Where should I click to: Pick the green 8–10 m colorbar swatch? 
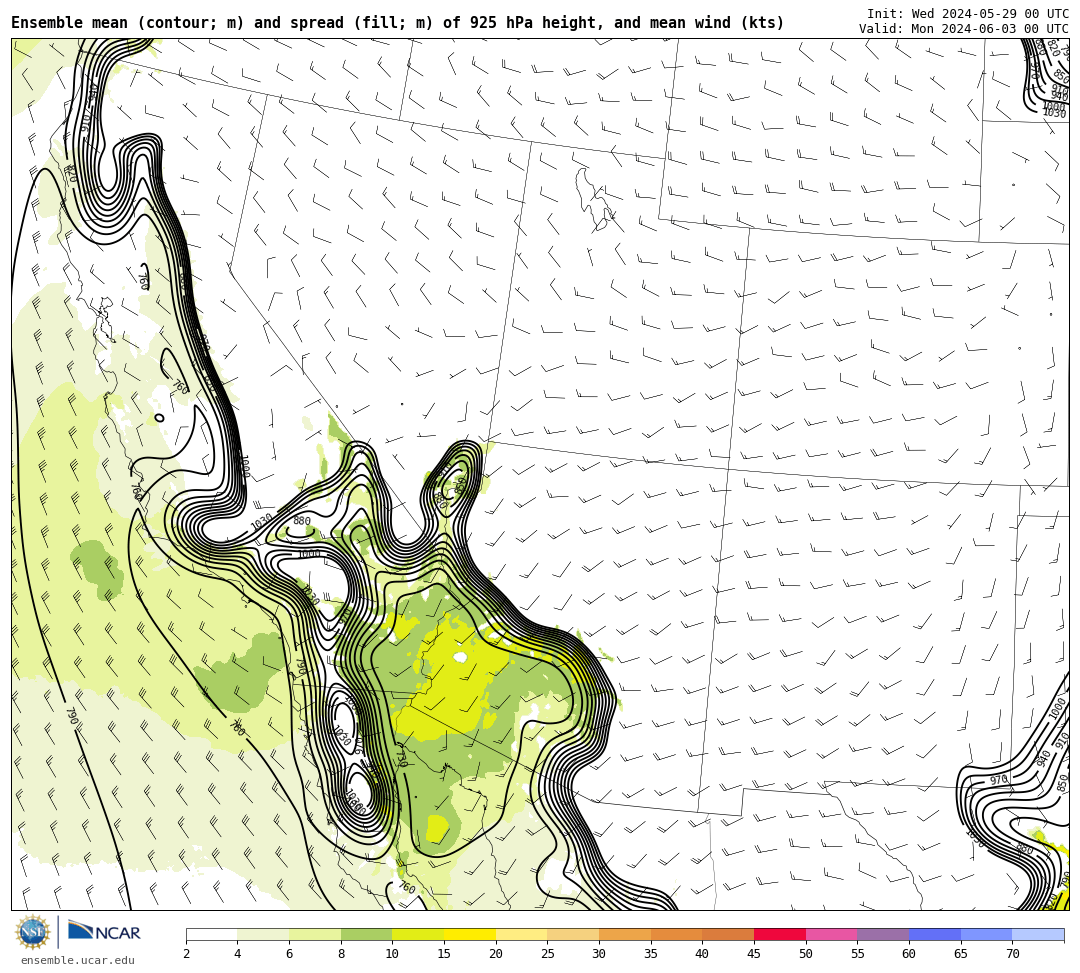coord(366,934)
